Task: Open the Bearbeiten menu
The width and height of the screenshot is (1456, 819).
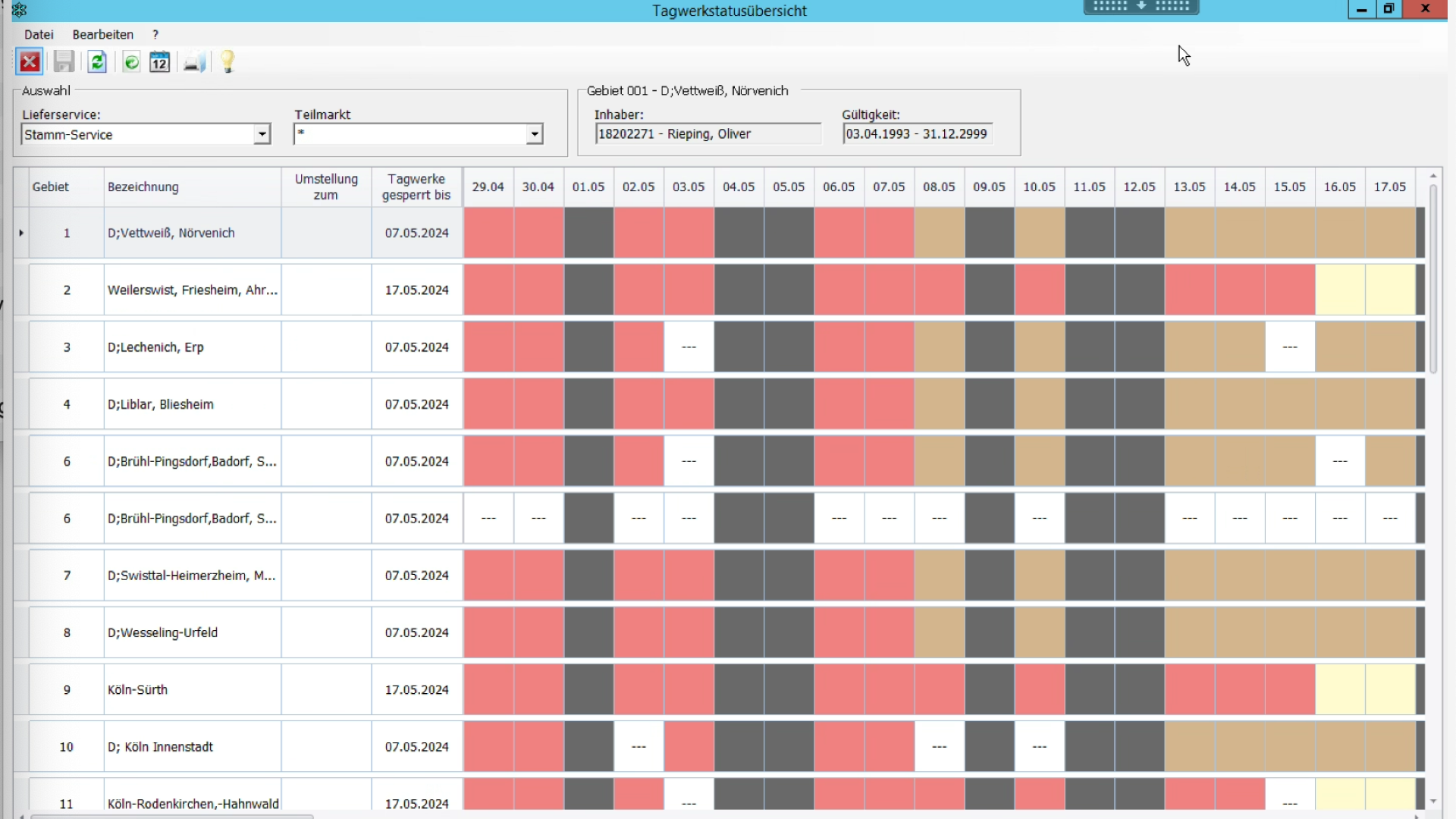Action: [102, 34]
